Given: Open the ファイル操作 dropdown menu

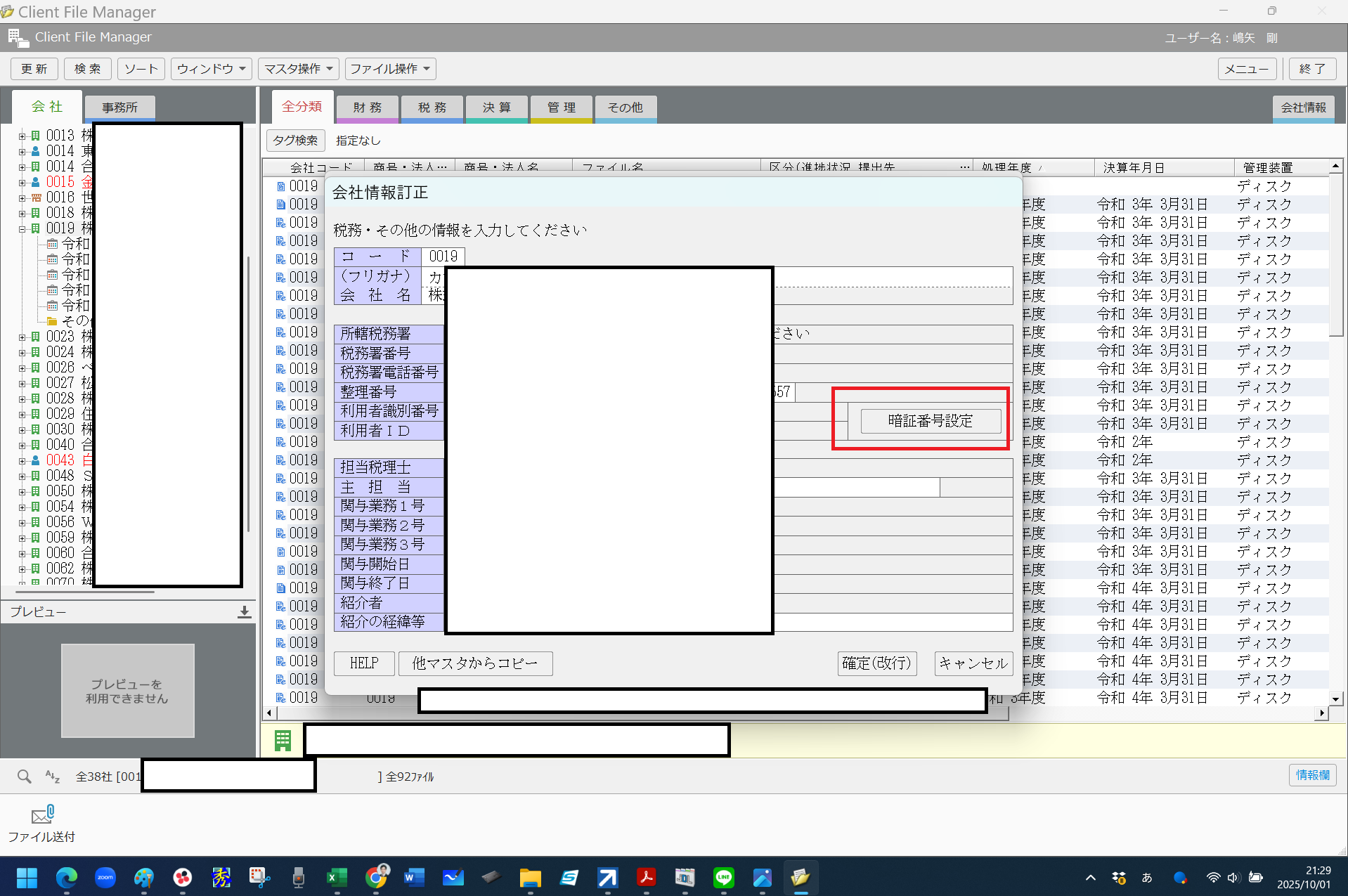Looking at the screenshot, I should tap(390, 69).
